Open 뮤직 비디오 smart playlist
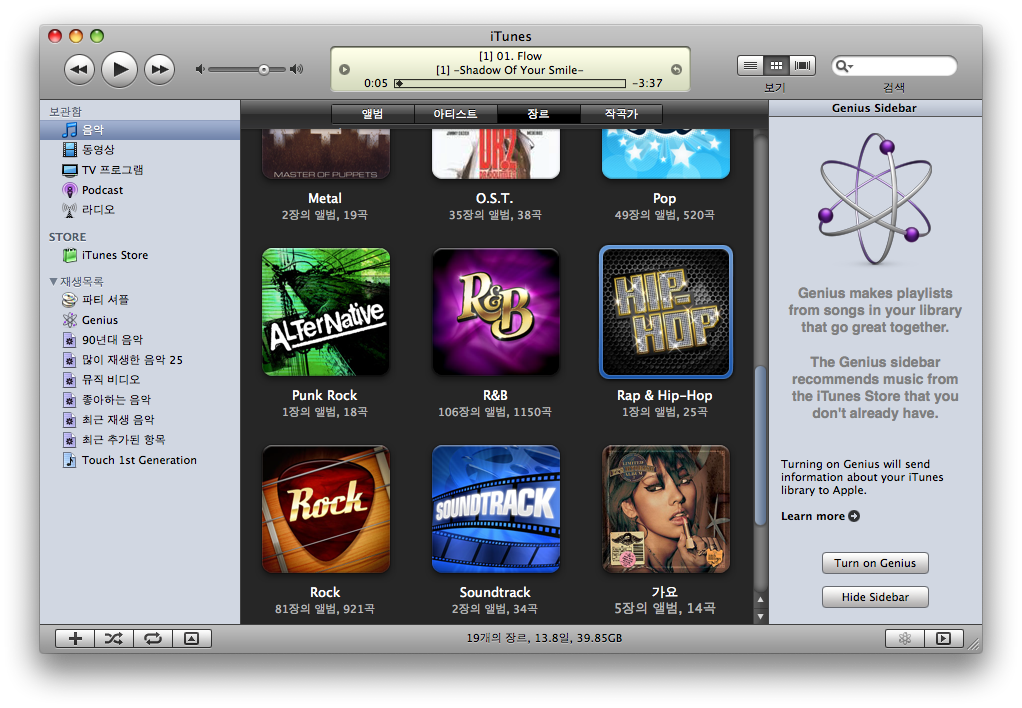This screenshot has height=708, width=1022. [x=139, y=379]
